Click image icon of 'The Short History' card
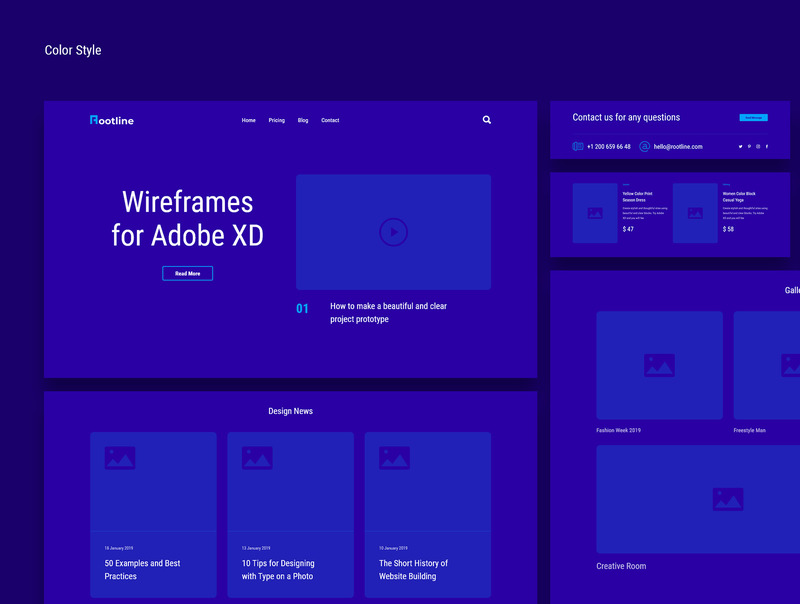The height and width of the screenshot is (604, 800). pos(394,458)
